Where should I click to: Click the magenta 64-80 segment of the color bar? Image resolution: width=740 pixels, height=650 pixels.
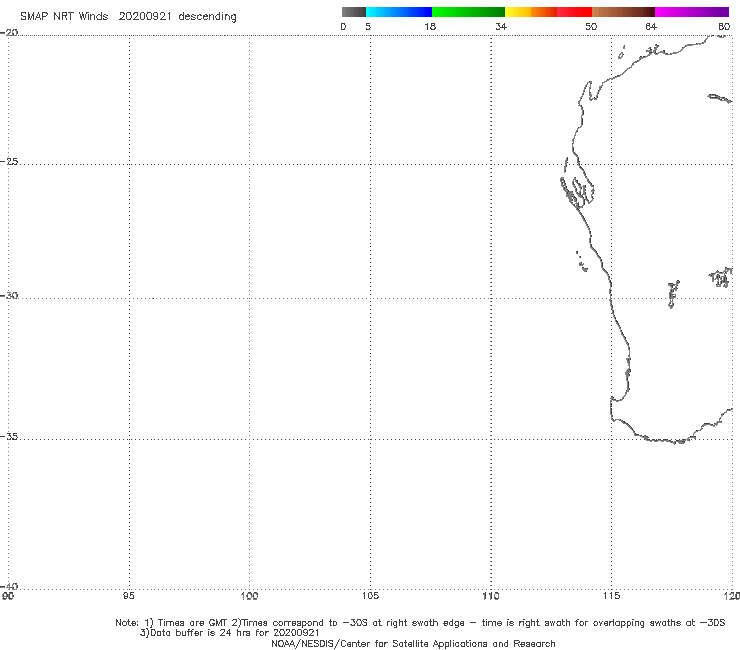point(692,12)
